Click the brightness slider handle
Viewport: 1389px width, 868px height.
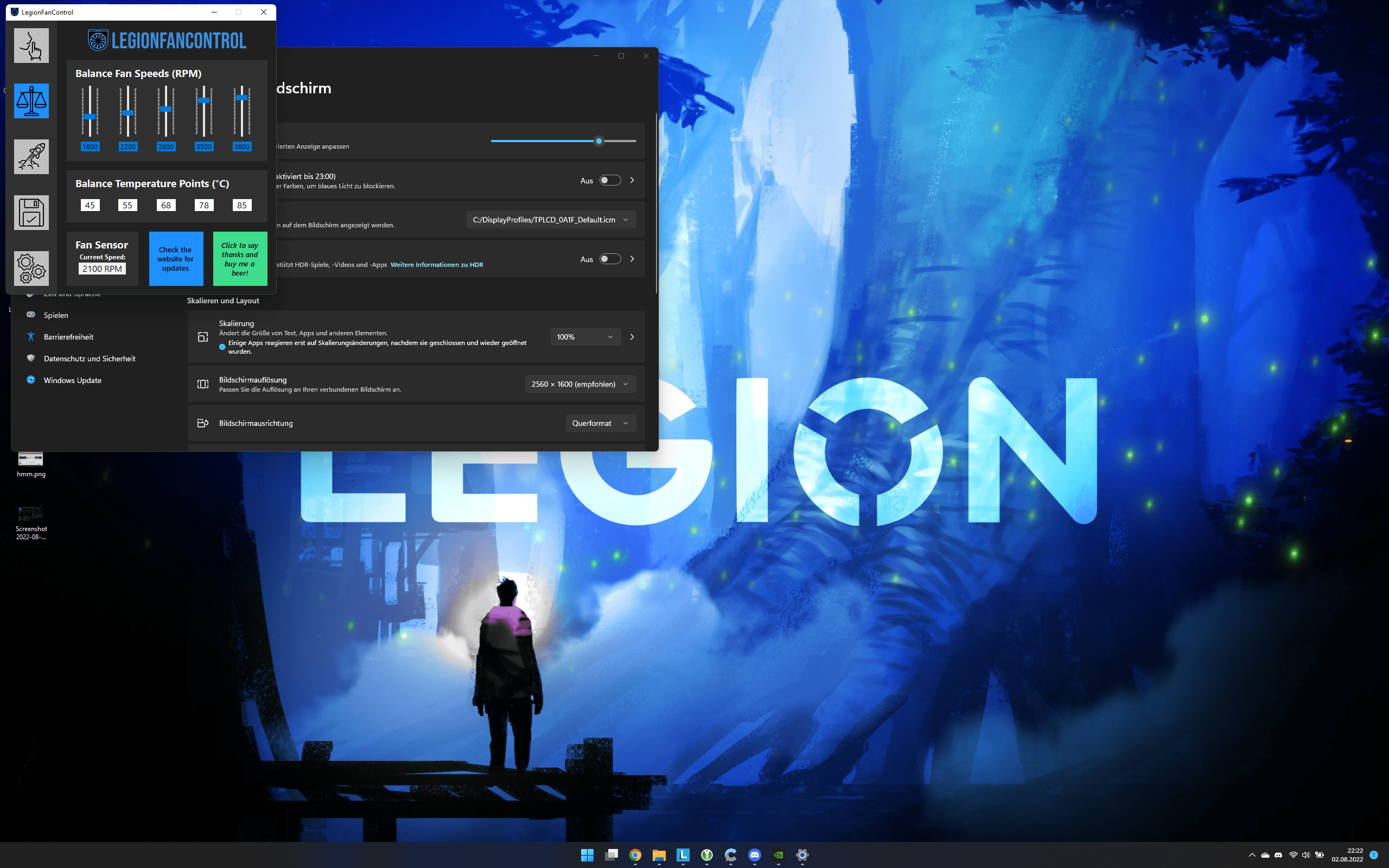coord(598,141)
